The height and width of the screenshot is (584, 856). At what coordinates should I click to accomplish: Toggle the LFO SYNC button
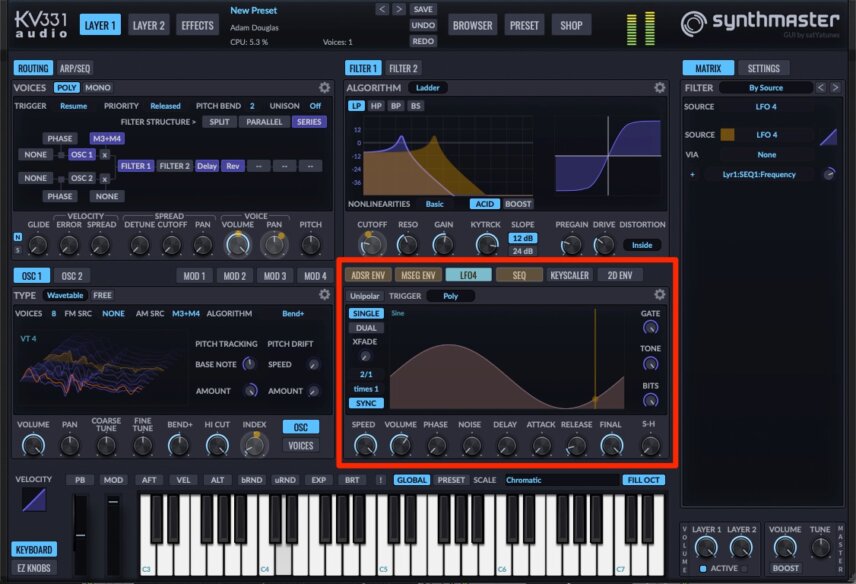tap(366, 403)
